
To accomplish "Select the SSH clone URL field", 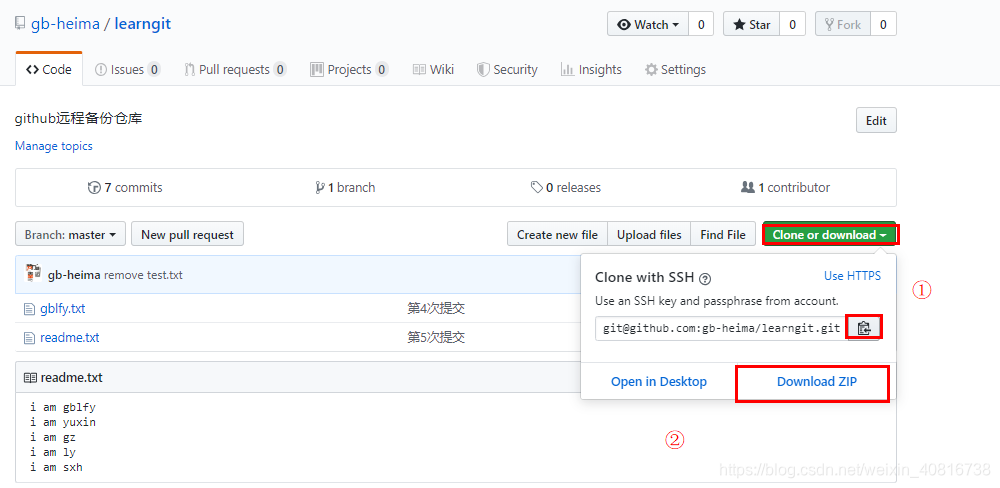I will [x=721, y=329].
